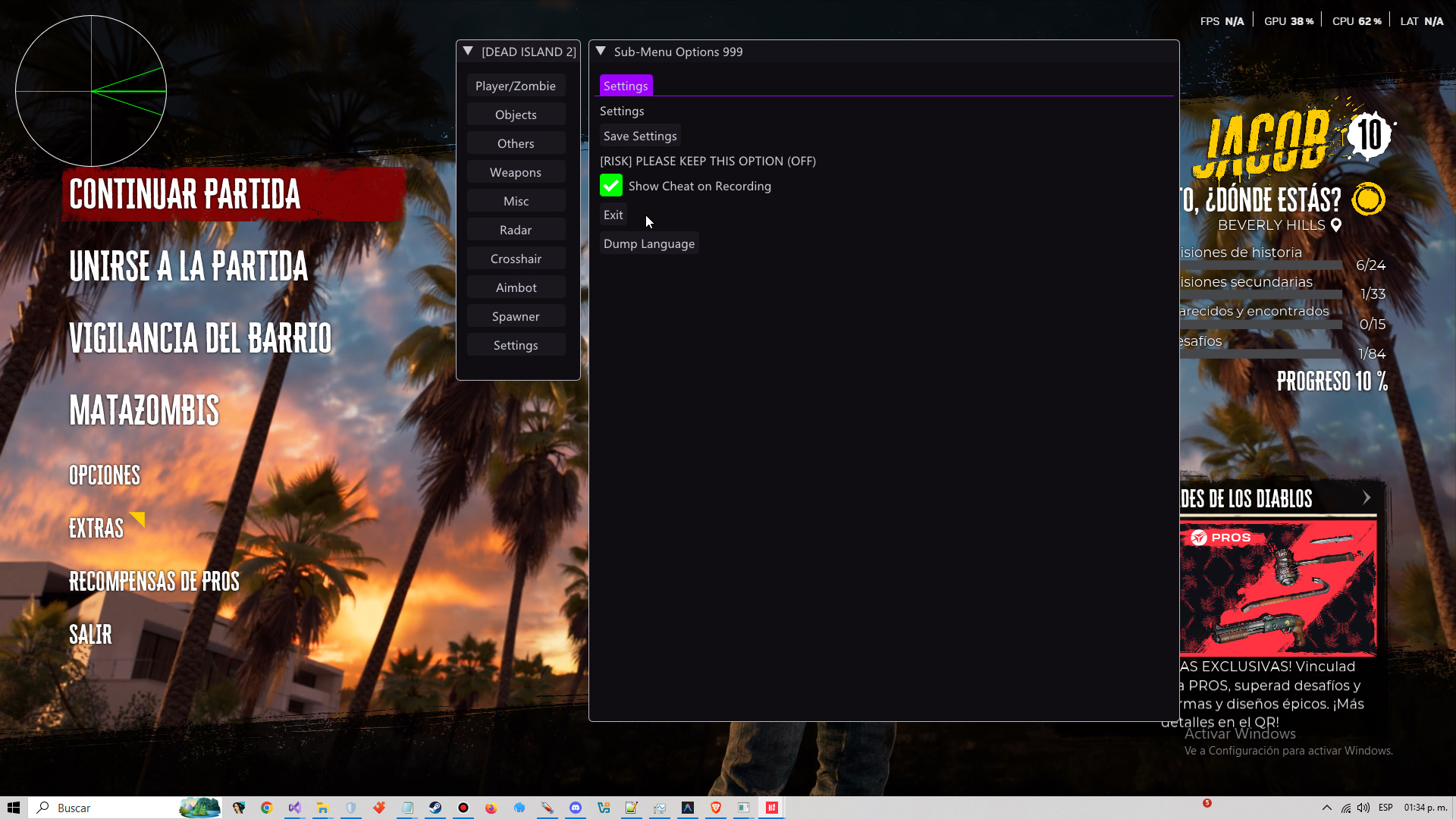Click the yellow QR badge beside ¿DÓNDE ESTÁS?
The height and width of the screenshot is (819, 1456).
(x=1368, y=199)
